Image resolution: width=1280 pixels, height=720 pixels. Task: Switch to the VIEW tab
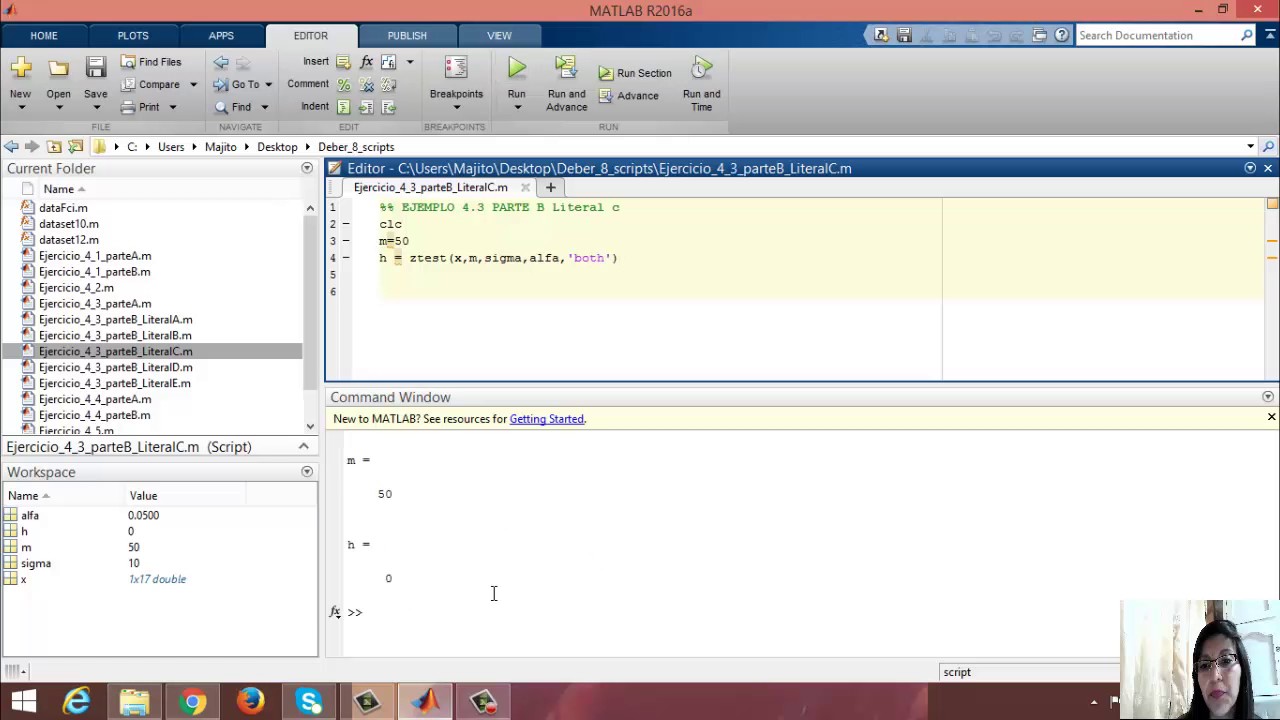[499, 36]
